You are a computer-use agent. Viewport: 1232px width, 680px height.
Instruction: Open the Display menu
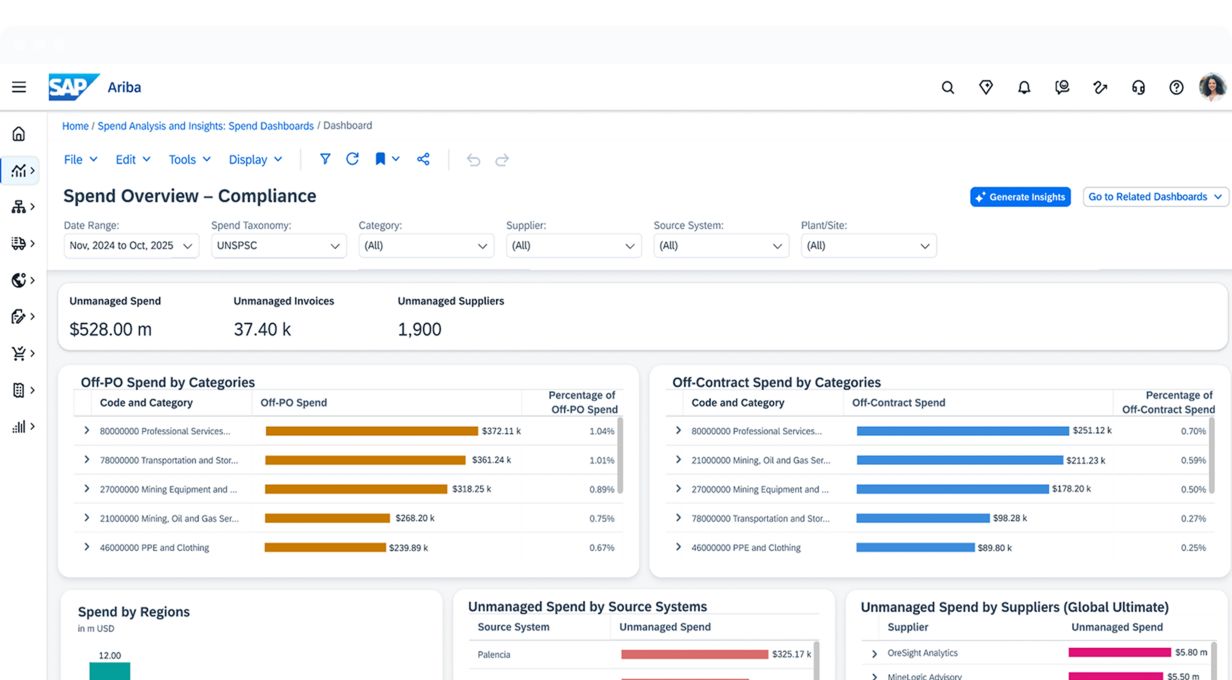(256, 159)
